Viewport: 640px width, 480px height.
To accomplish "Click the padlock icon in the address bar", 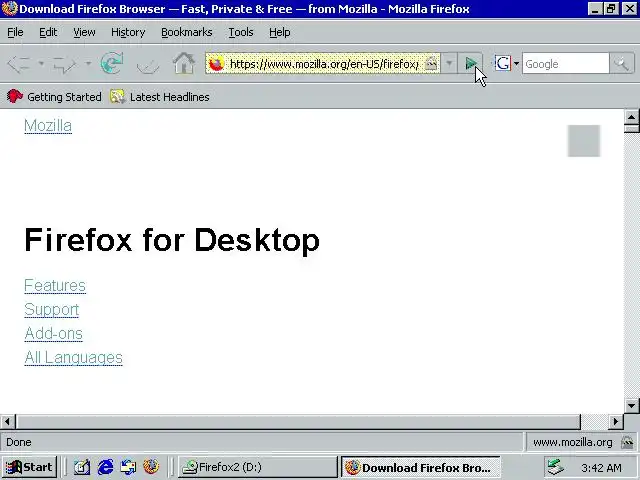I will pyautogui.click(x=431, y=63).
